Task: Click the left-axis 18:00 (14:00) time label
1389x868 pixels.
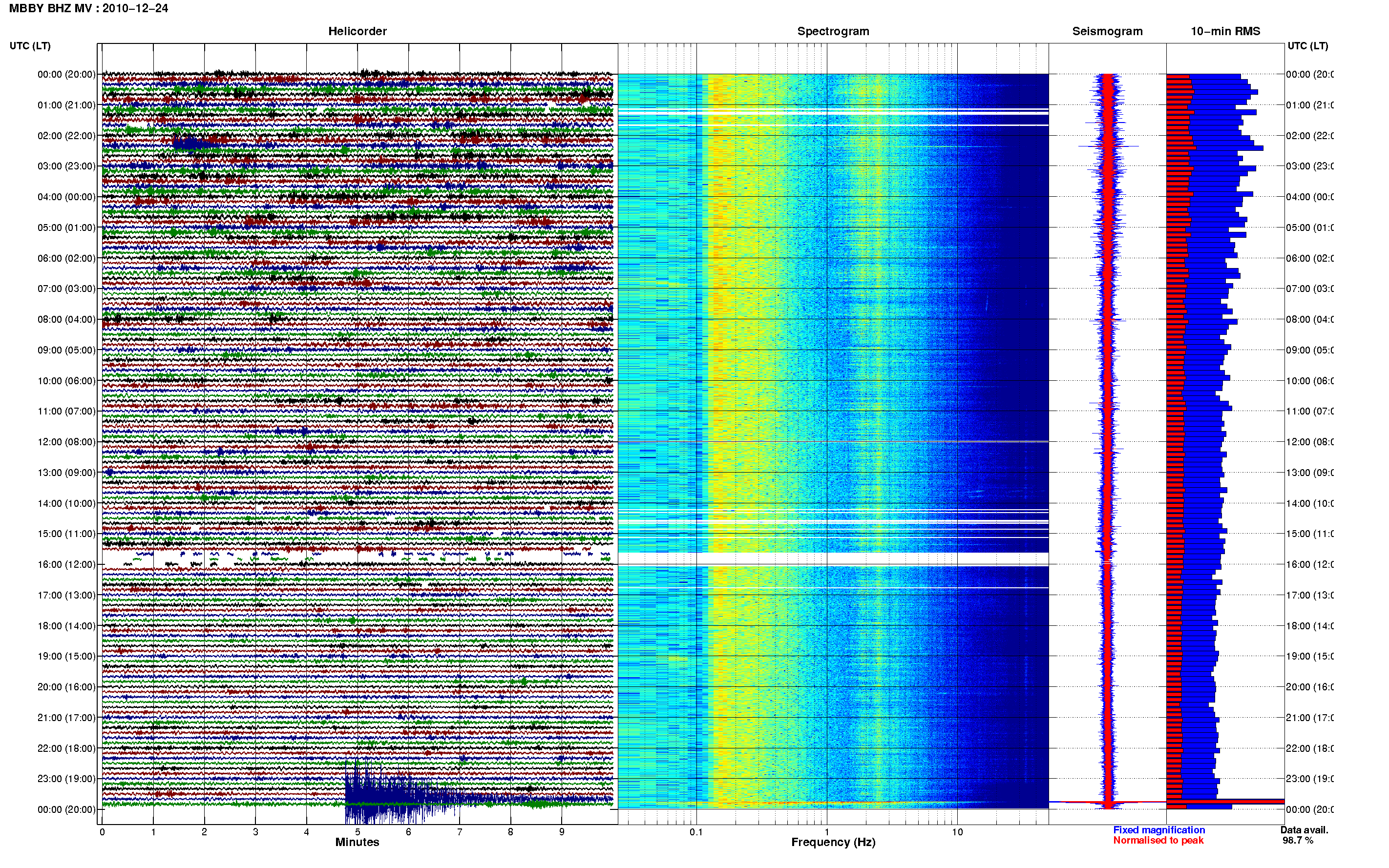Action: [66, 626]
